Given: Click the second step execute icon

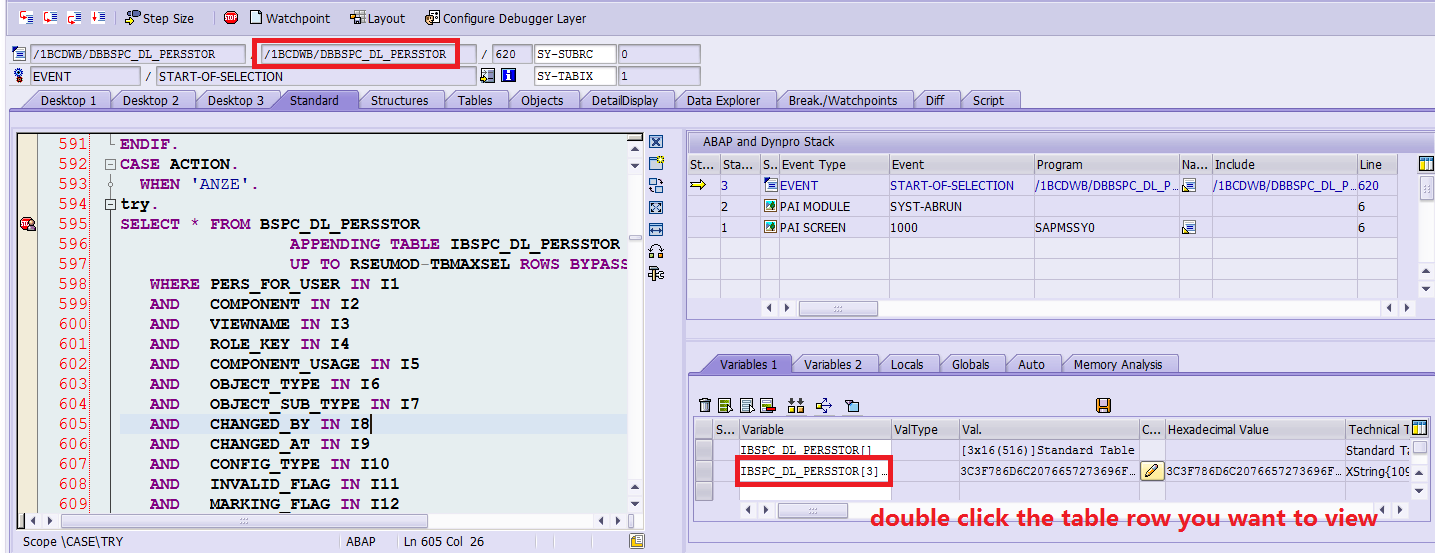Looking at the screenshot, I should coord(50,18).
